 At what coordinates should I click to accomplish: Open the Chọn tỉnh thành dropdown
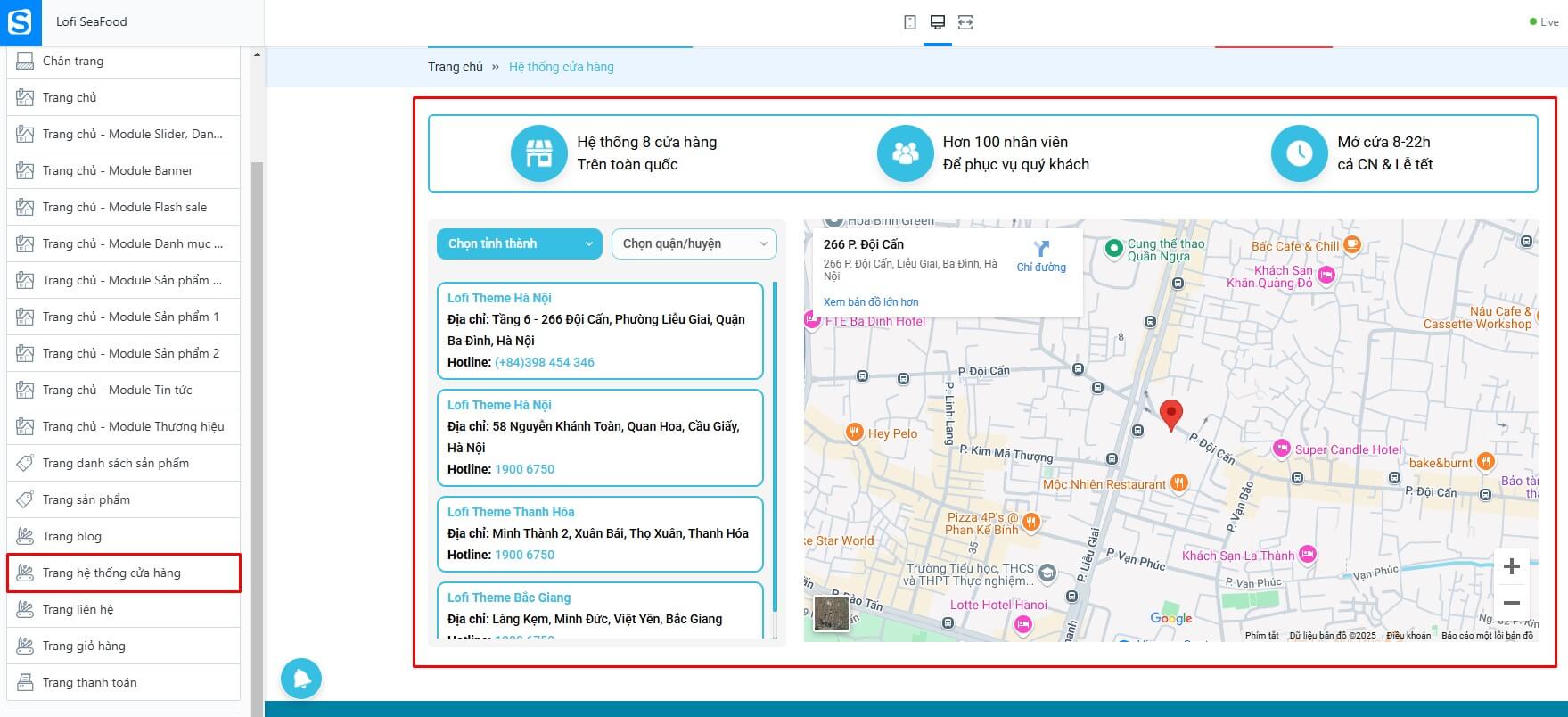(x=520, y=244)
